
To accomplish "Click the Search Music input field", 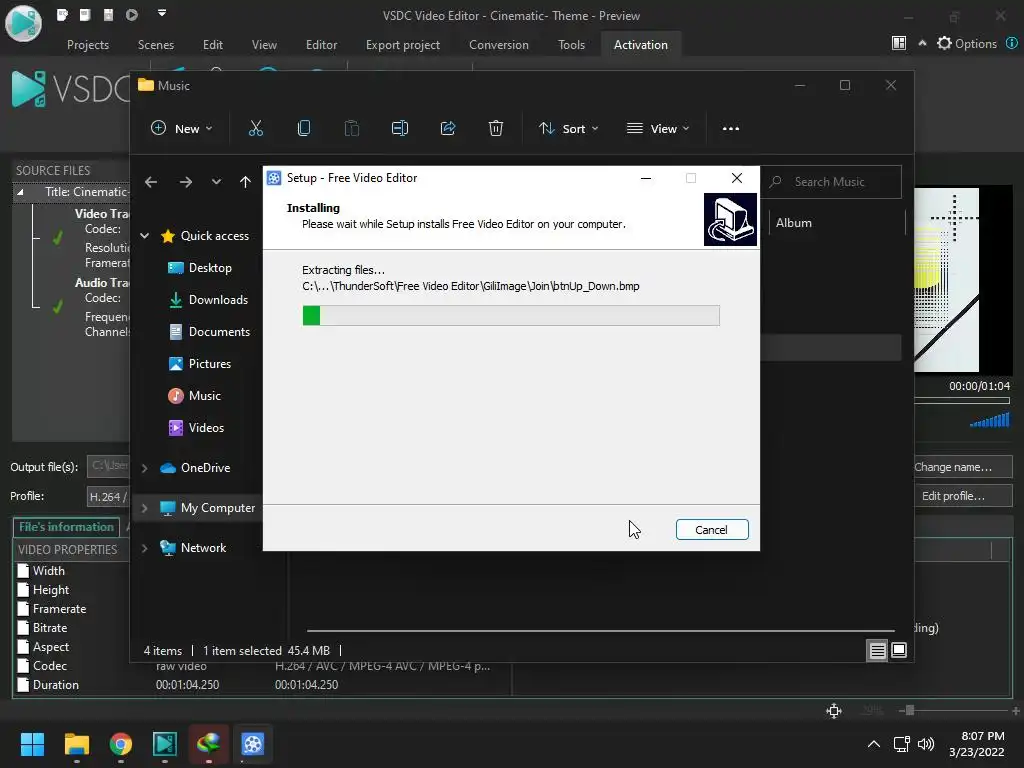I will (x=832, y=182).
